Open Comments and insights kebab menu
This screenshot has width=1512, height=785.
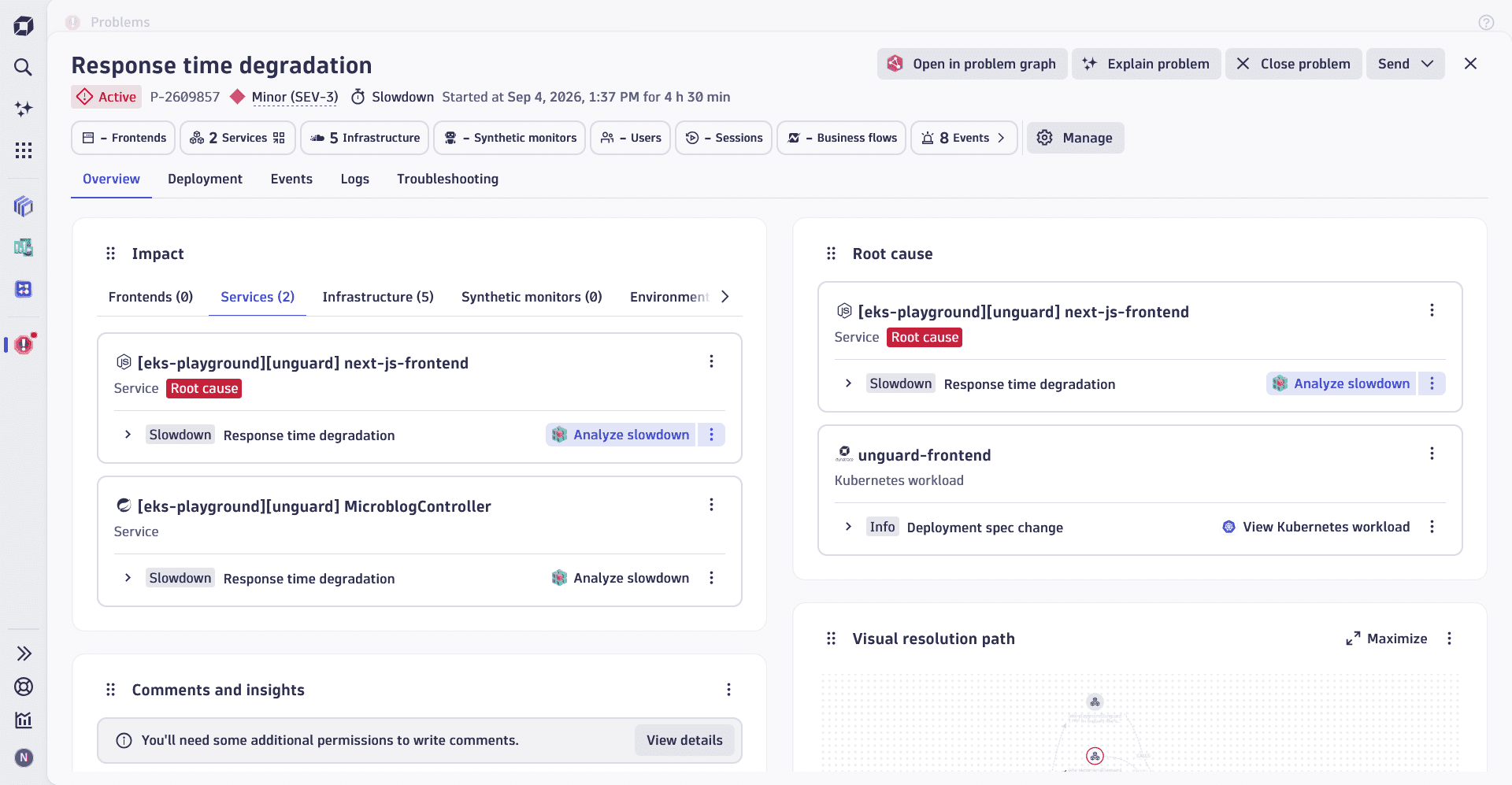[728, 690]
